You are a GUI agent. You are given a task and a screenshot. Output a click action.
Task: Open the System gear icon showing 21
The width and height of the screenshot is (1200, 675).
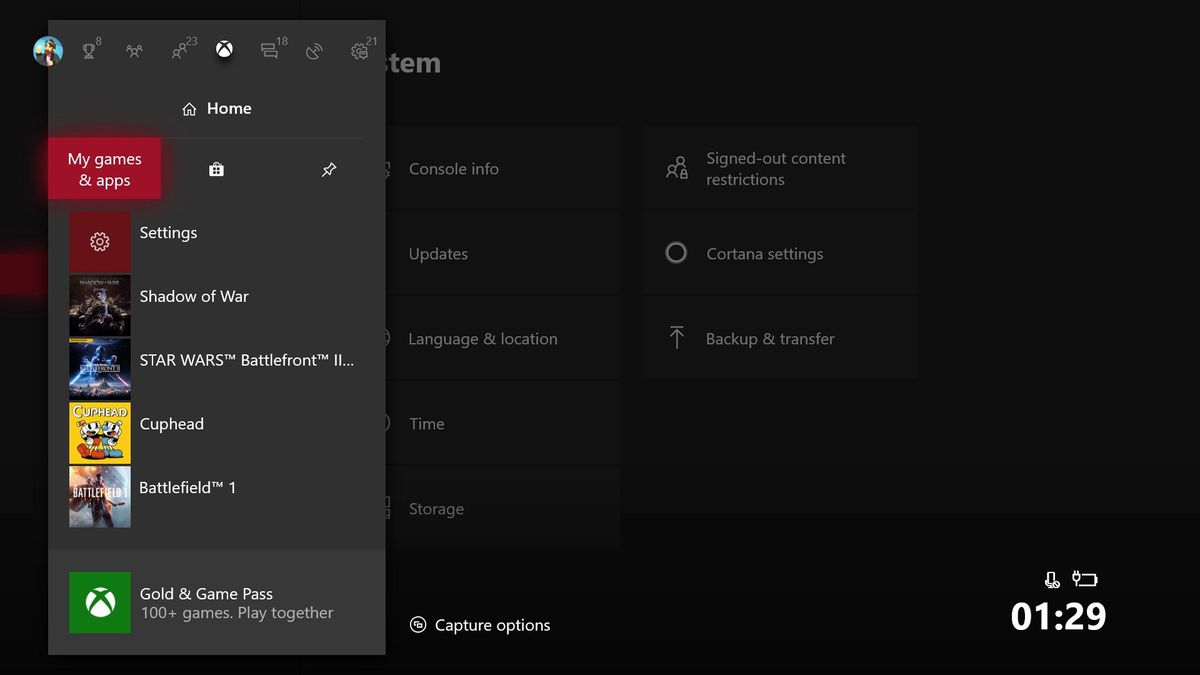[357, 50]
